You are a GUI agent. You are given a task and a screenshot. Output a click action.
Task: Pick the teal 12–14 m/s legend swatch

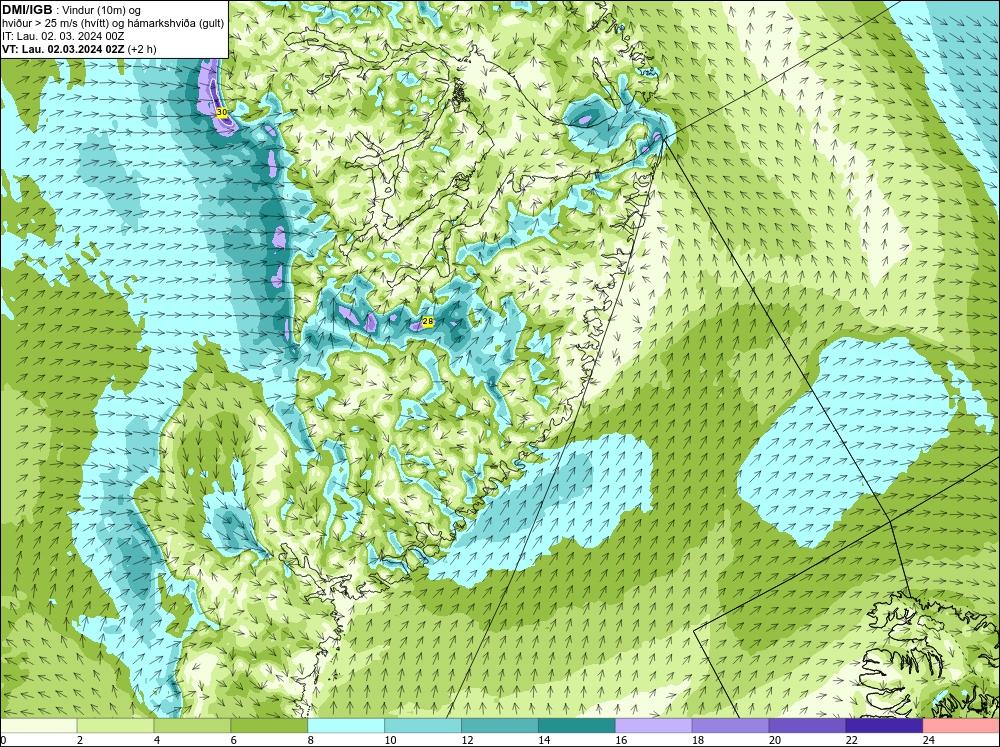click(500, 725)
